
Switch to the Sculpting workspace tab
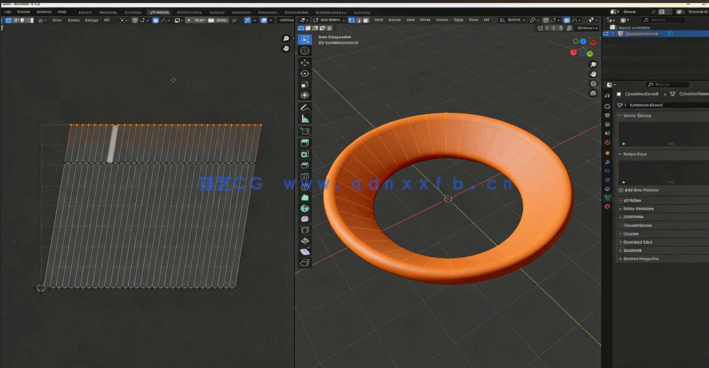pyautogui.click(x=133, y=12)
